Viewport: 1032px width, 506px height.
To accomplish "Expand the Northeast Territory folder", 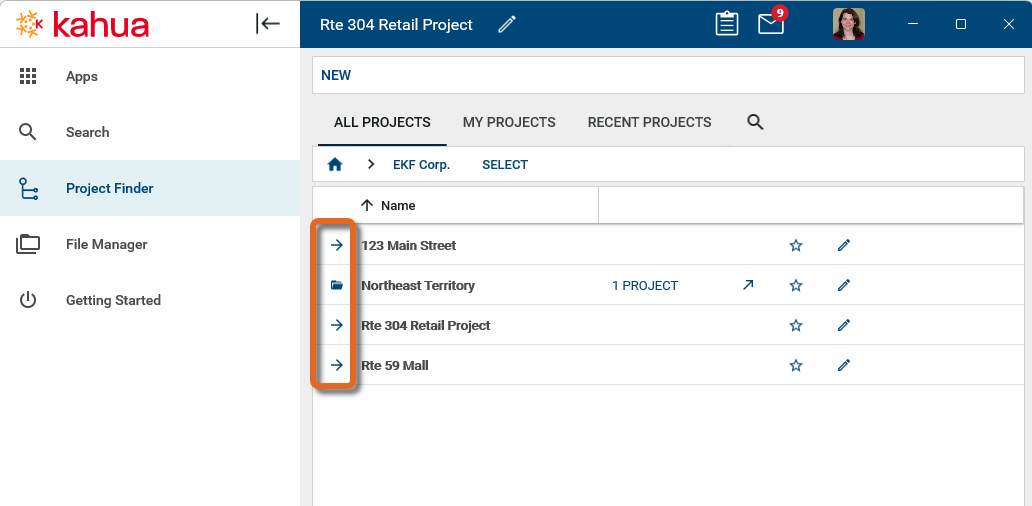I will click(x=337, y=285).
